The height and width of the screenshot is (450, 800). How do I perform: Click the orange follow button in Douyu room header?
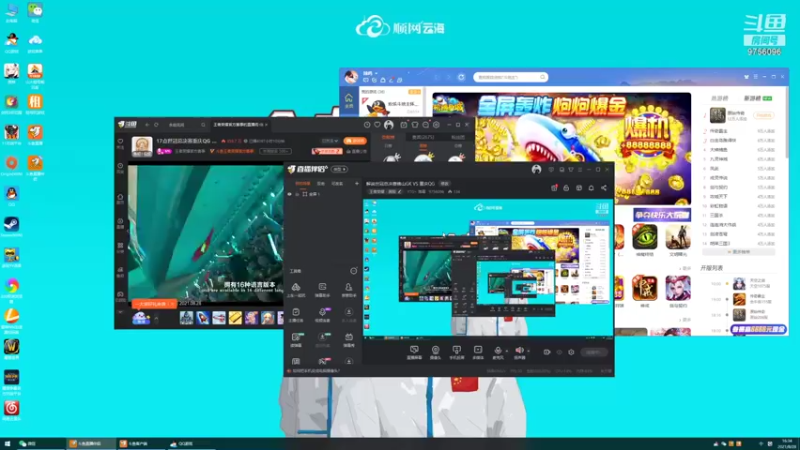(x=355, y=140)
